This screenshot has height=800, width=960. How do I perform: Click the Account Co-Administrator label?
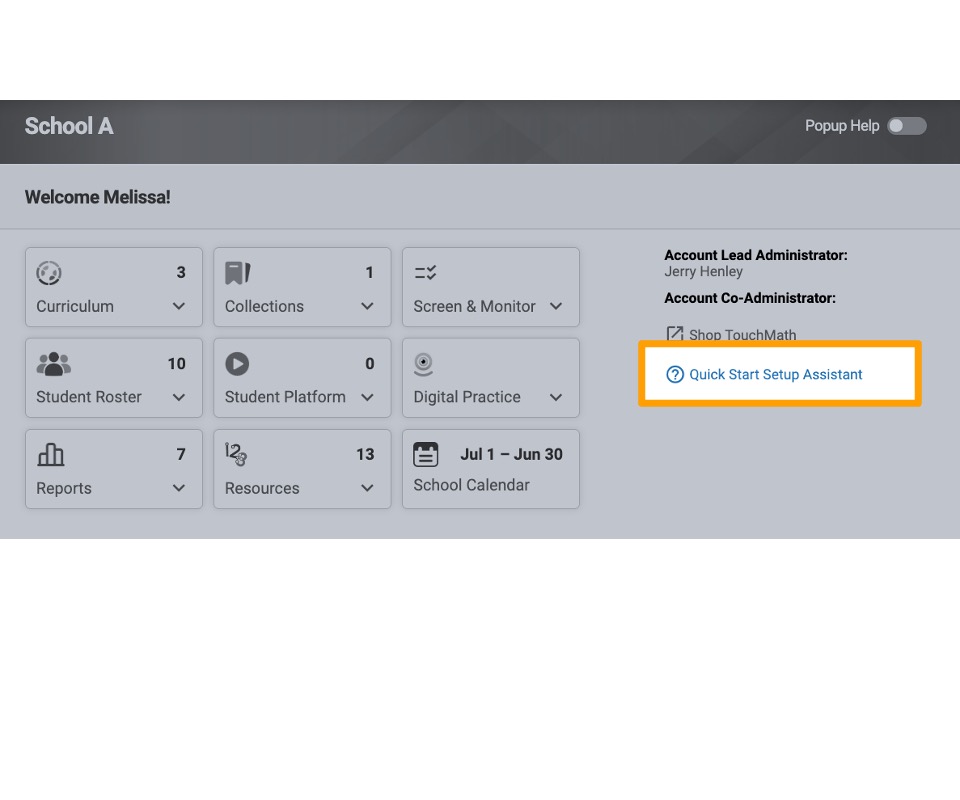[x=750, y=298]
